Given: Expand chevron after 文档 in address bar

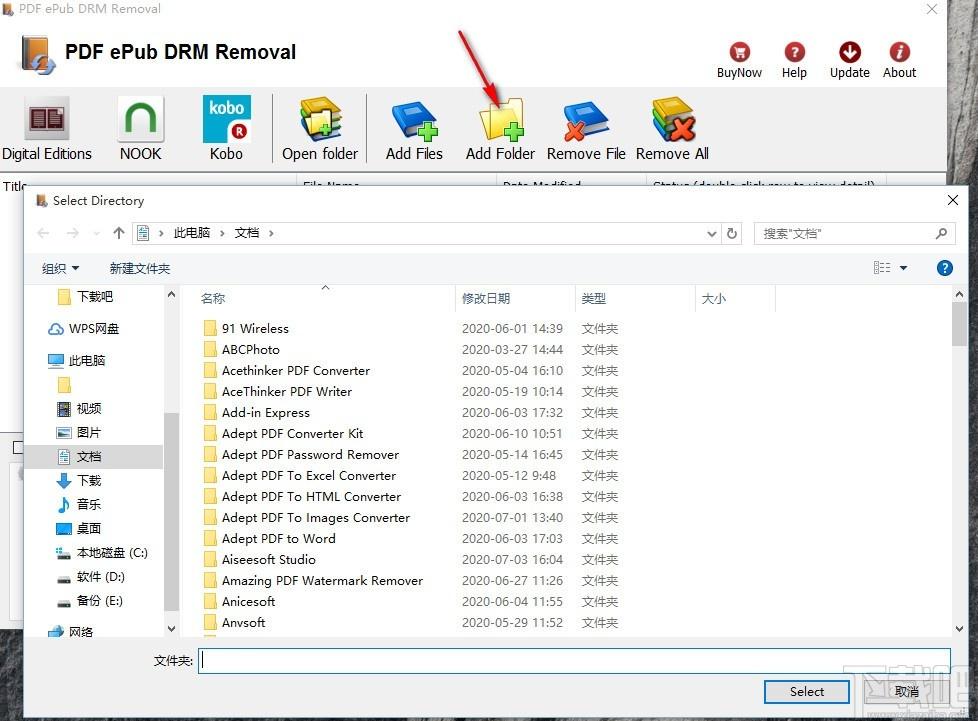Looking at the screenshot, I should pos(271,233).
